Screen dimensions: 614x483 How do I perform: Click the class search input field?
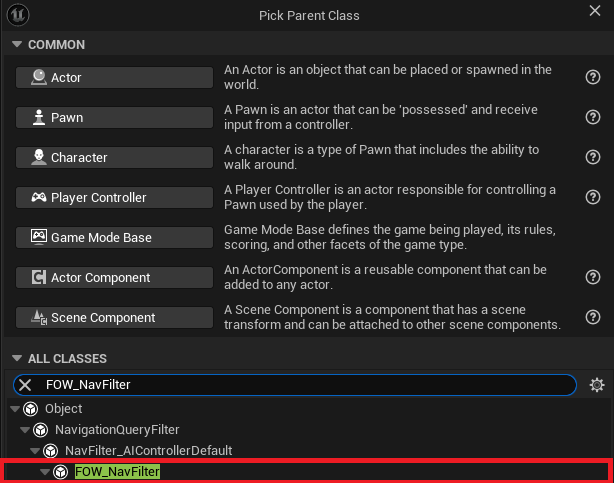pyautogui.click(x=294, y=385)
